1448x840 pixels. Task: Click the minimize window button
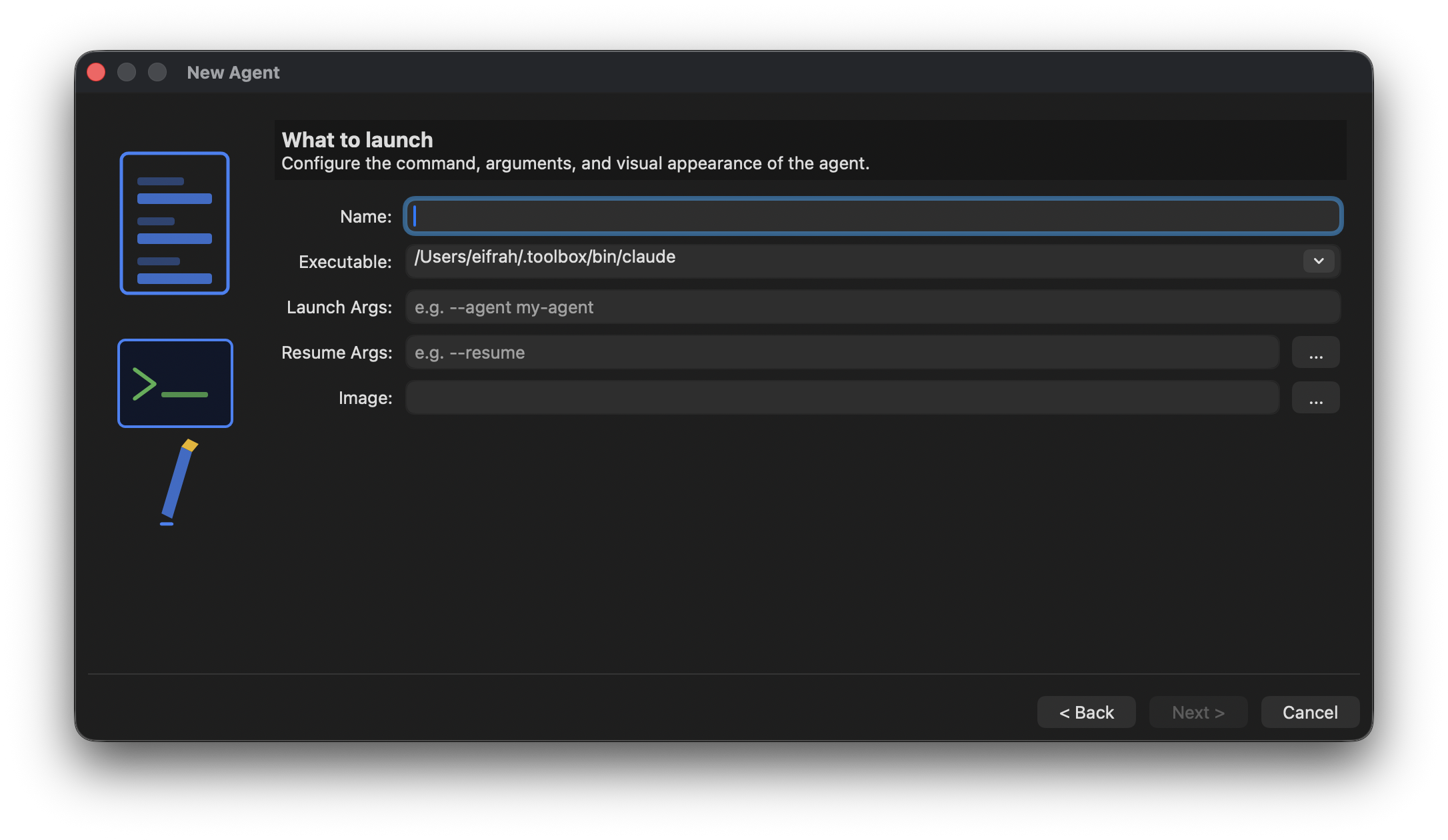tap(127, 72)
